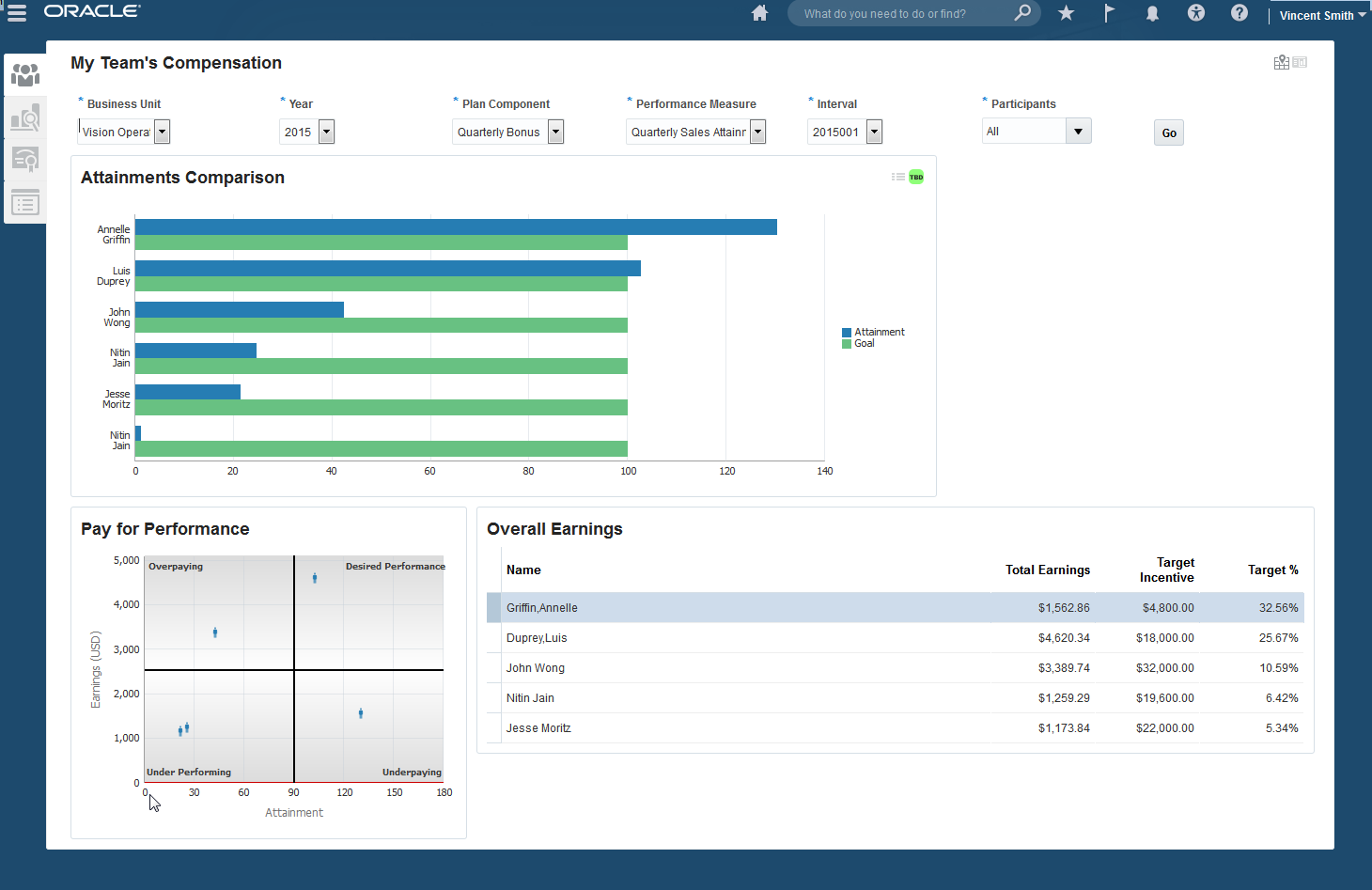Expand the Plan Component dropdown
Viewport: 1372px width, 890px height.
556,133
